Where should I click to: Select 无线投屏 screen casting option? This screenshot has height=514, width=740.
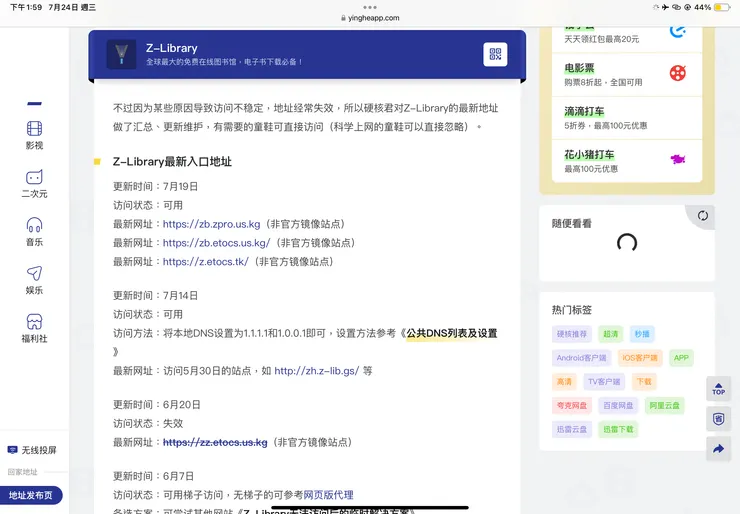pyautogui.click(x=32, y=450)
